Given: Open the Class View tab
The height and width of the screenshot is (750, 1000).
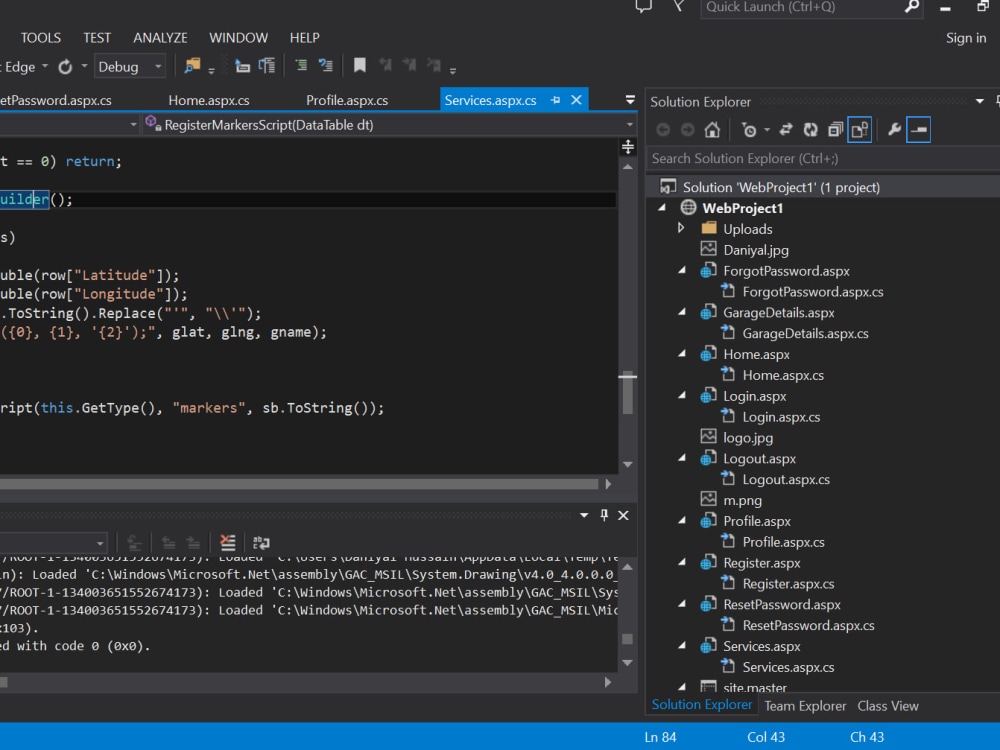Looking at the screenshot, I should (x=888, y=705).
